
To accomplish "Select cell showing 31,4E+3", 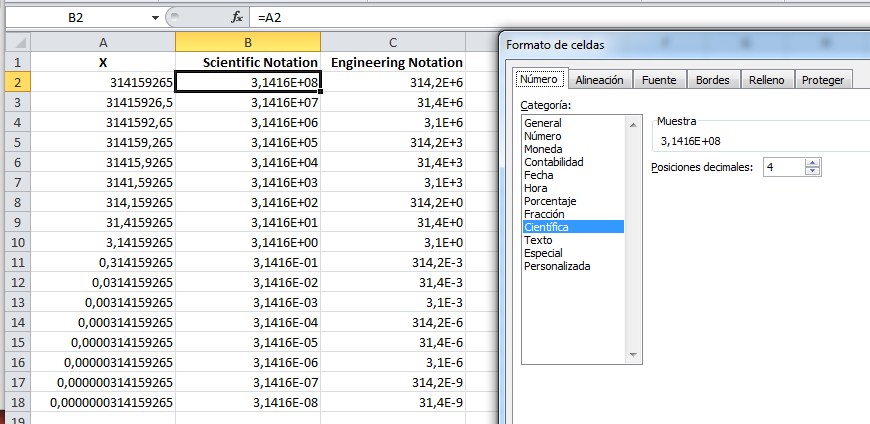I will point(393,163).
